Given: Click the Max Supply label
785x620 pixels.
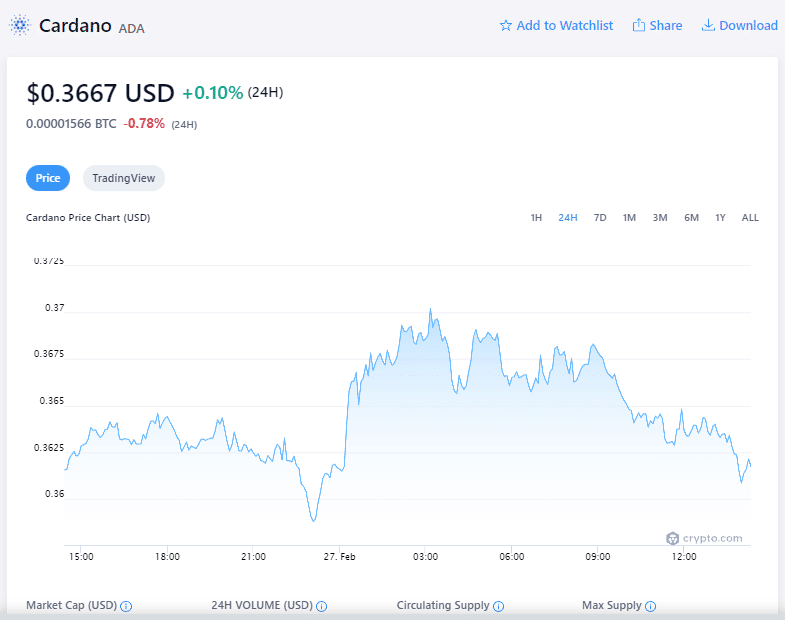Looking at the screenshot, I should point(612,605).
